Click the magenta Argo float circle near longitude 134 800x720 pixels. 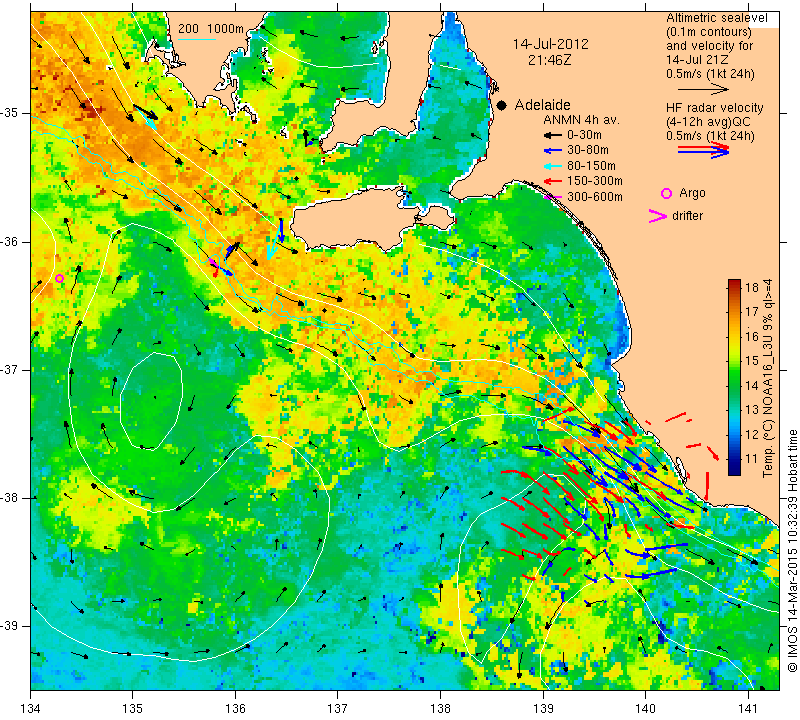(x=59, y=279)
